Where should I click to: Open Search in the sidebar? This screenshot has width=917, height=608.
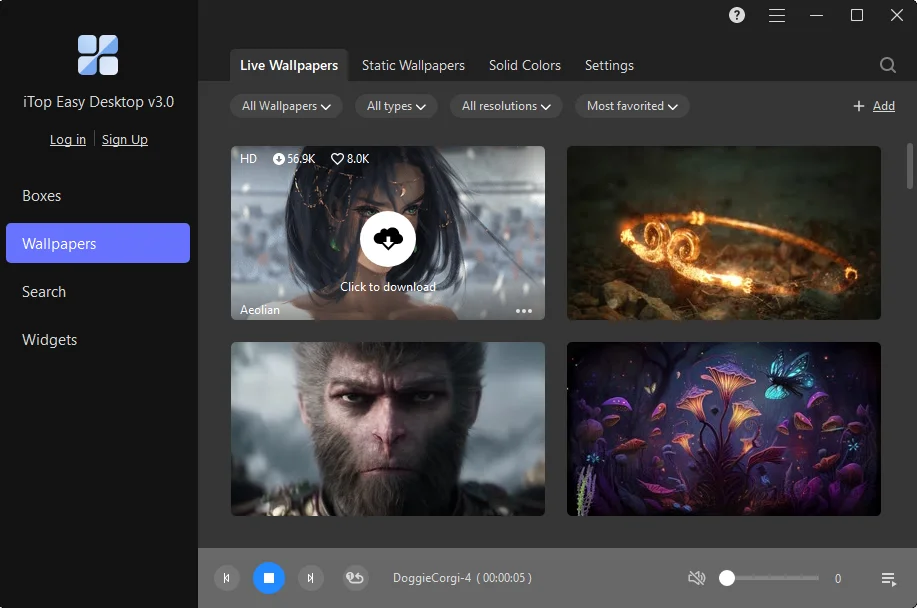point(98,291)
